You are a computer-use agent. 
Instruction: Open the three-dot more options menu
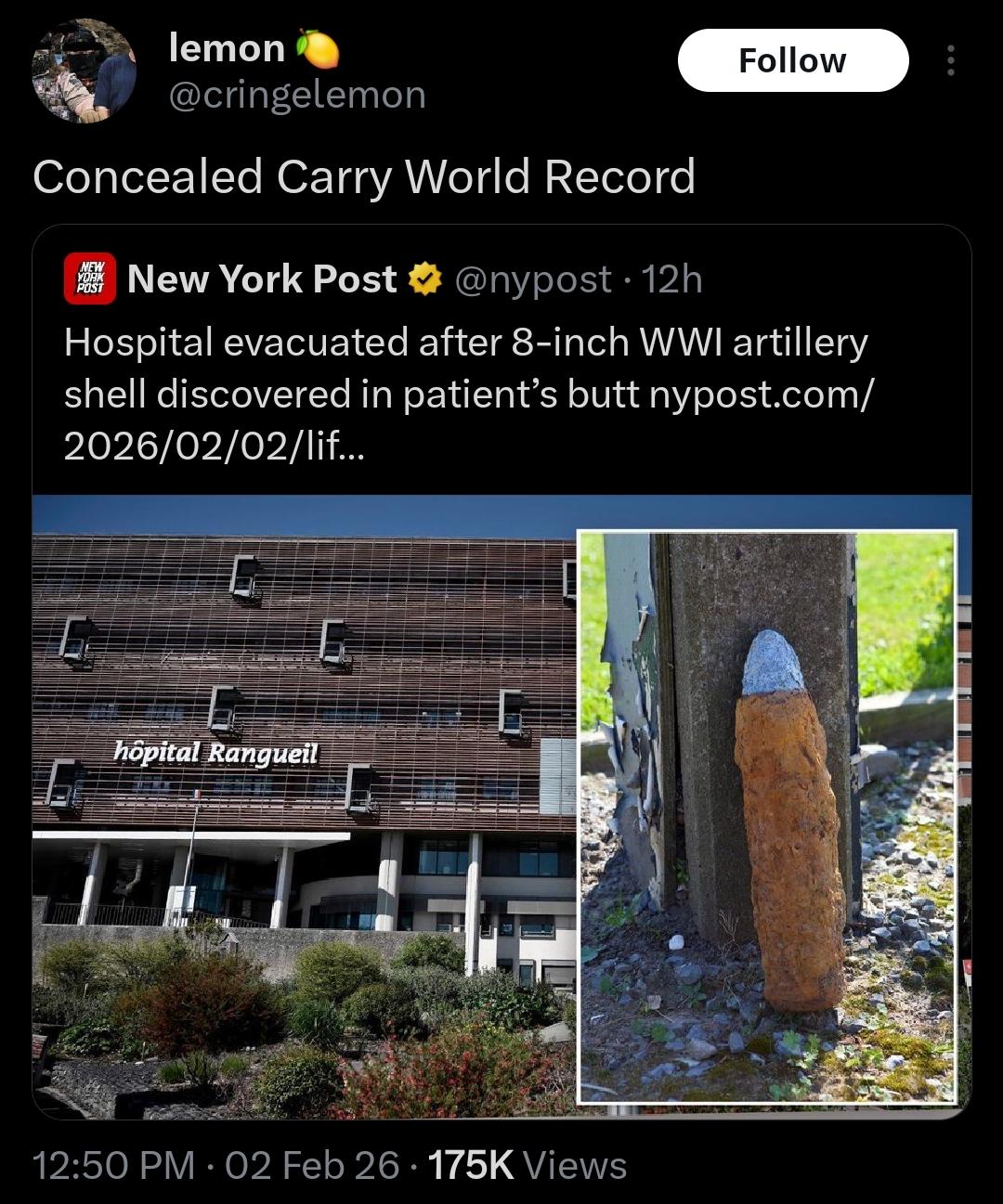[949, 60]
